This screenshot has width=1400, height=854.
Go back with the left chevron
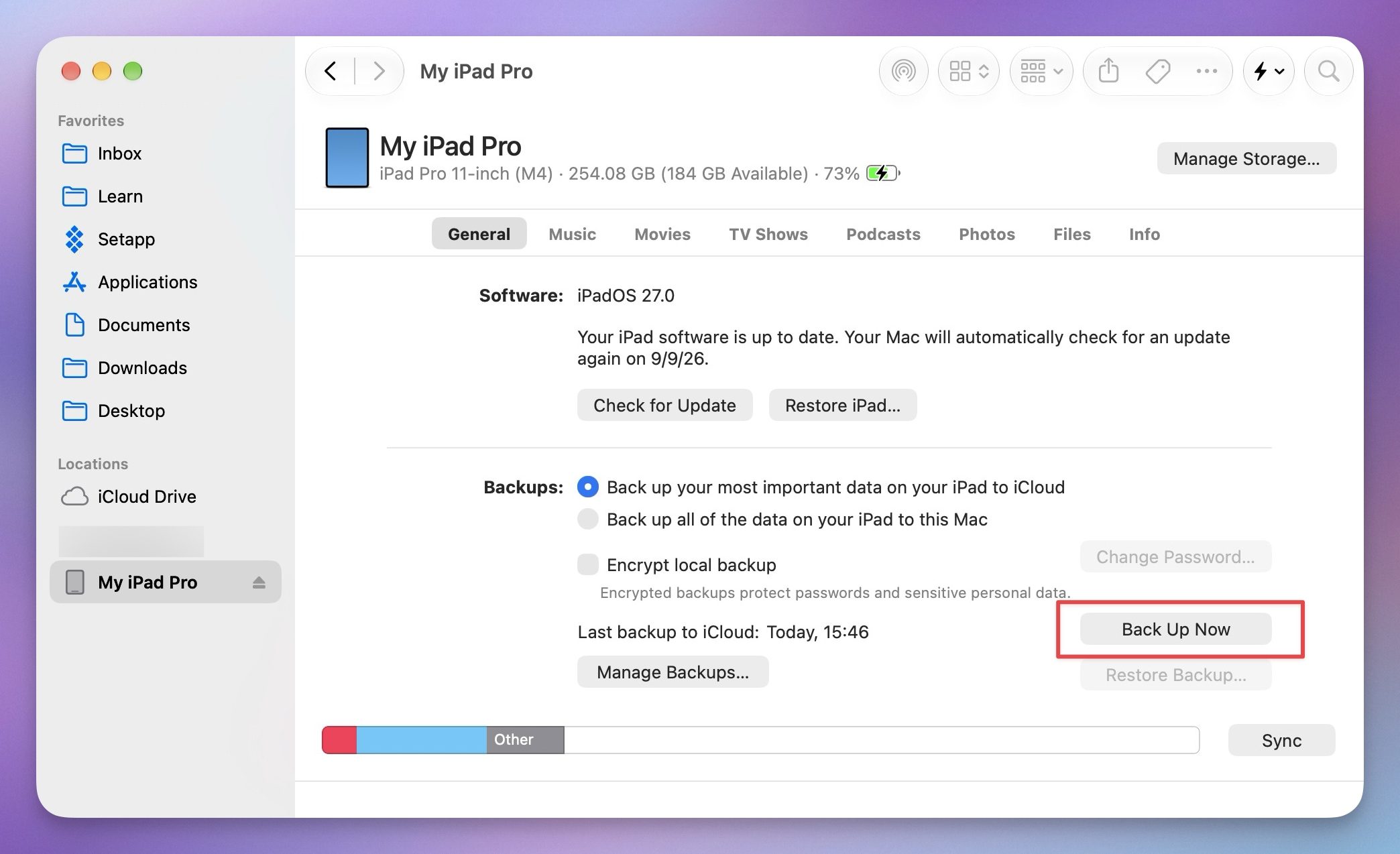(330, 71)
